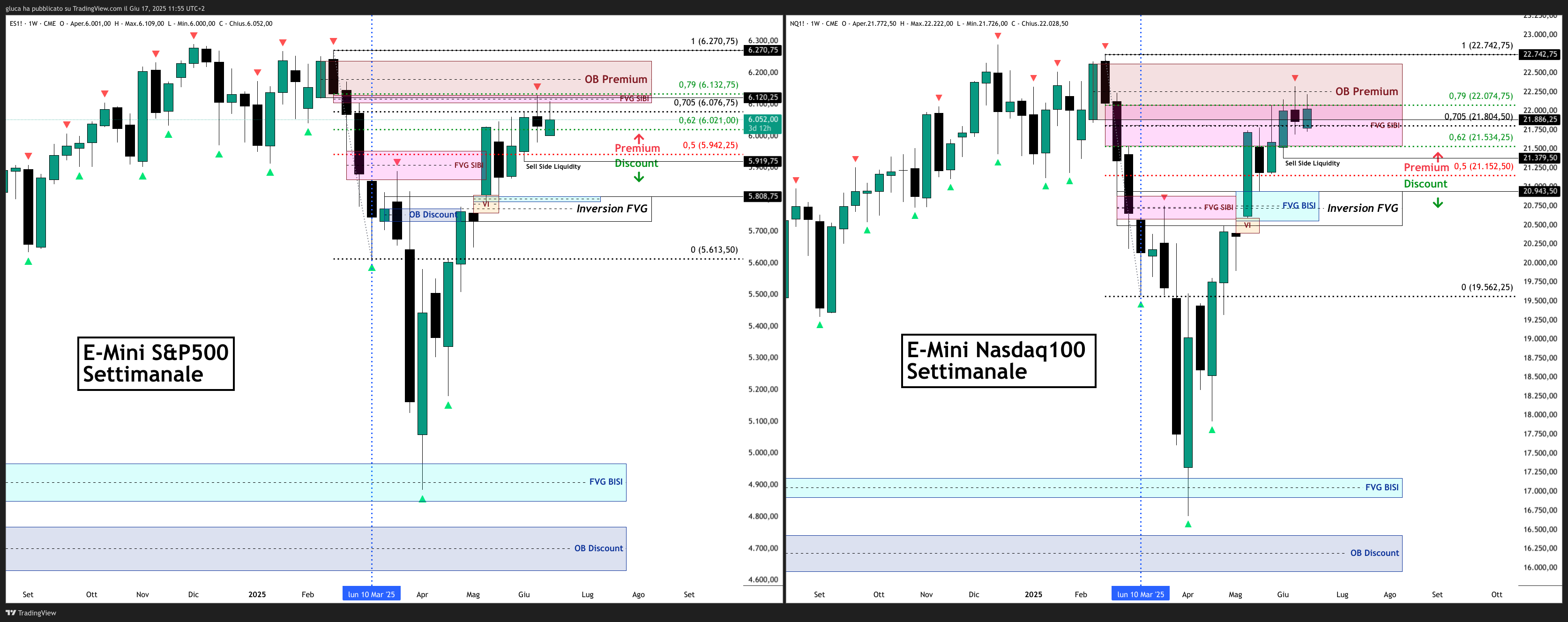Select the Sell Side Liquidity label on the S&P500 chart

click(x=553, y=167)
